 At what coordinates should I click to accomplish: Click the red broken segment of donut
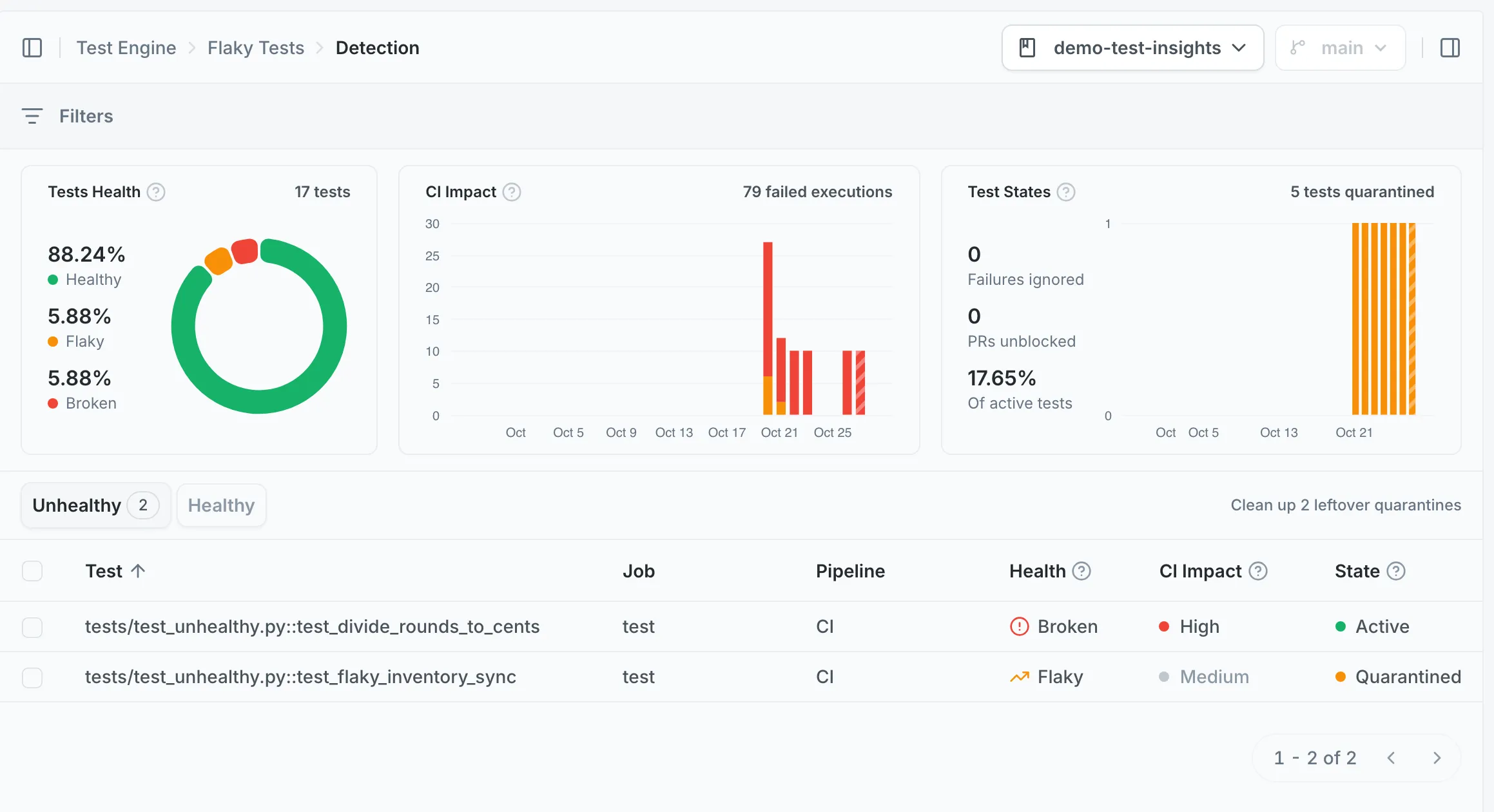pos(246,251)
